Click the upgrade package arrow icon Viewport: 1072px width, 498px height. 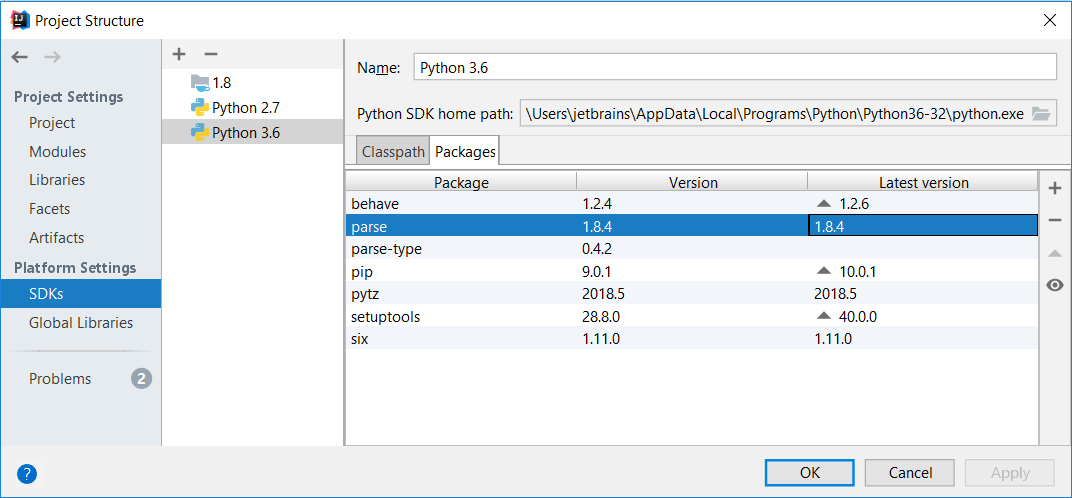[x=1054, y=253]
